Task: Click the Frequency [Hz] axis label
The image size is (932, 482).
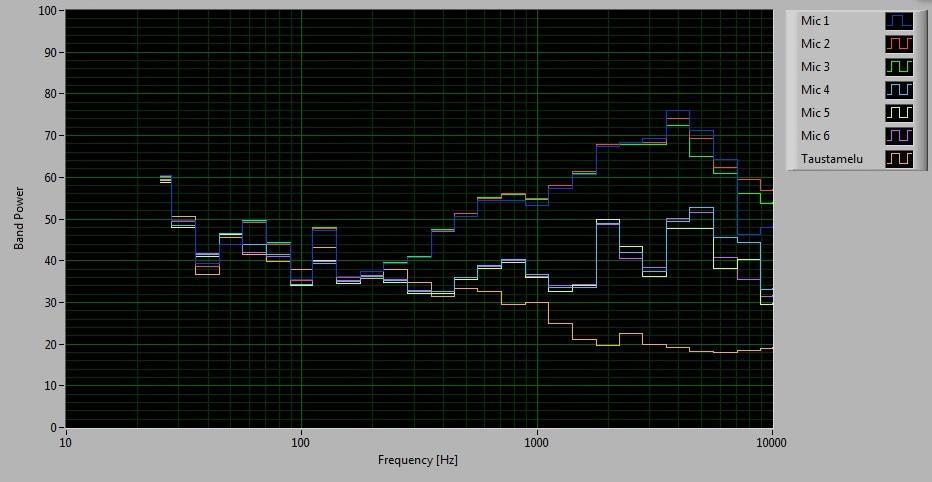Action: [418, 460]
